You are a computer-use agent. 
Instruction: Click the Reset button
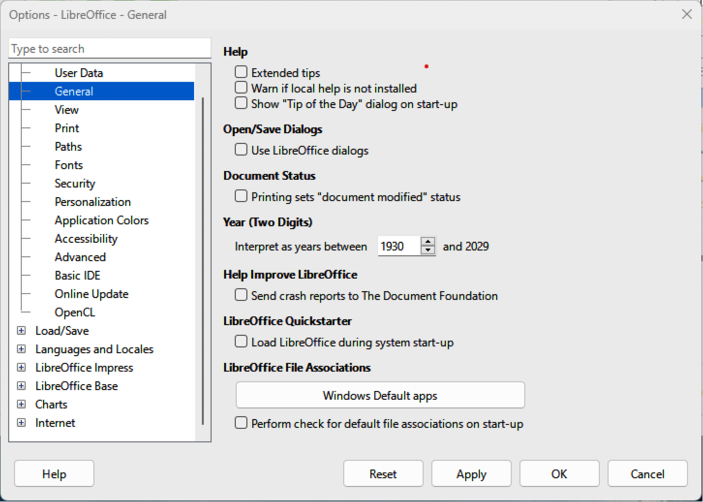tap(383, 474)
